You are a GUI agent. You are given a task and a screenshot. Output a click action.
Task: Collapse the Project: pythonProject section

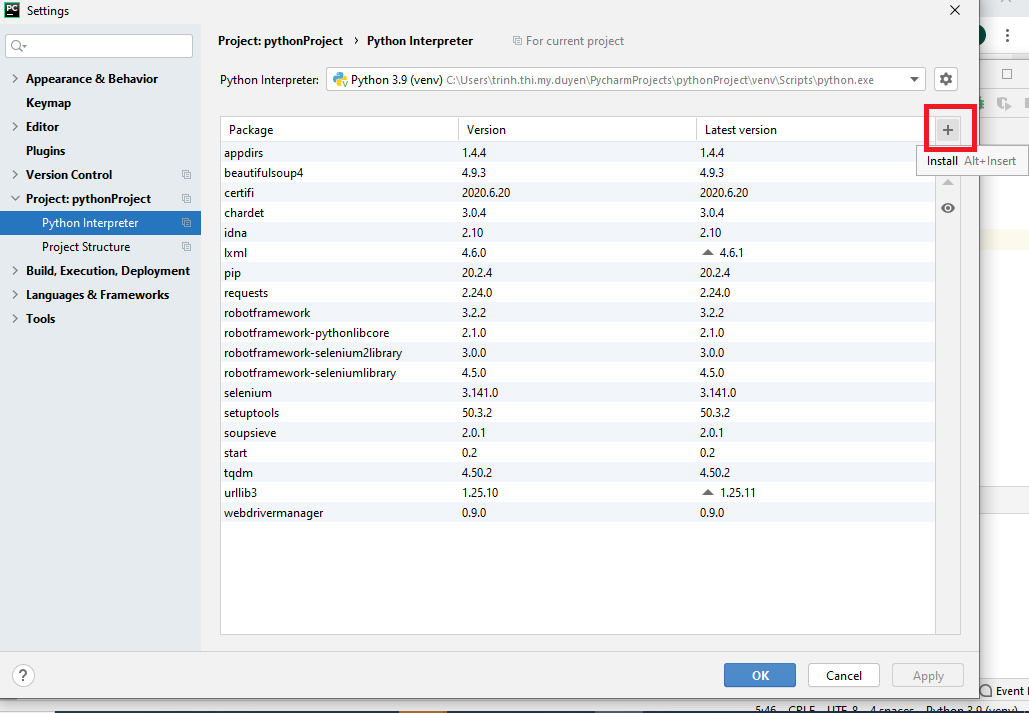(x=15, y=199)
